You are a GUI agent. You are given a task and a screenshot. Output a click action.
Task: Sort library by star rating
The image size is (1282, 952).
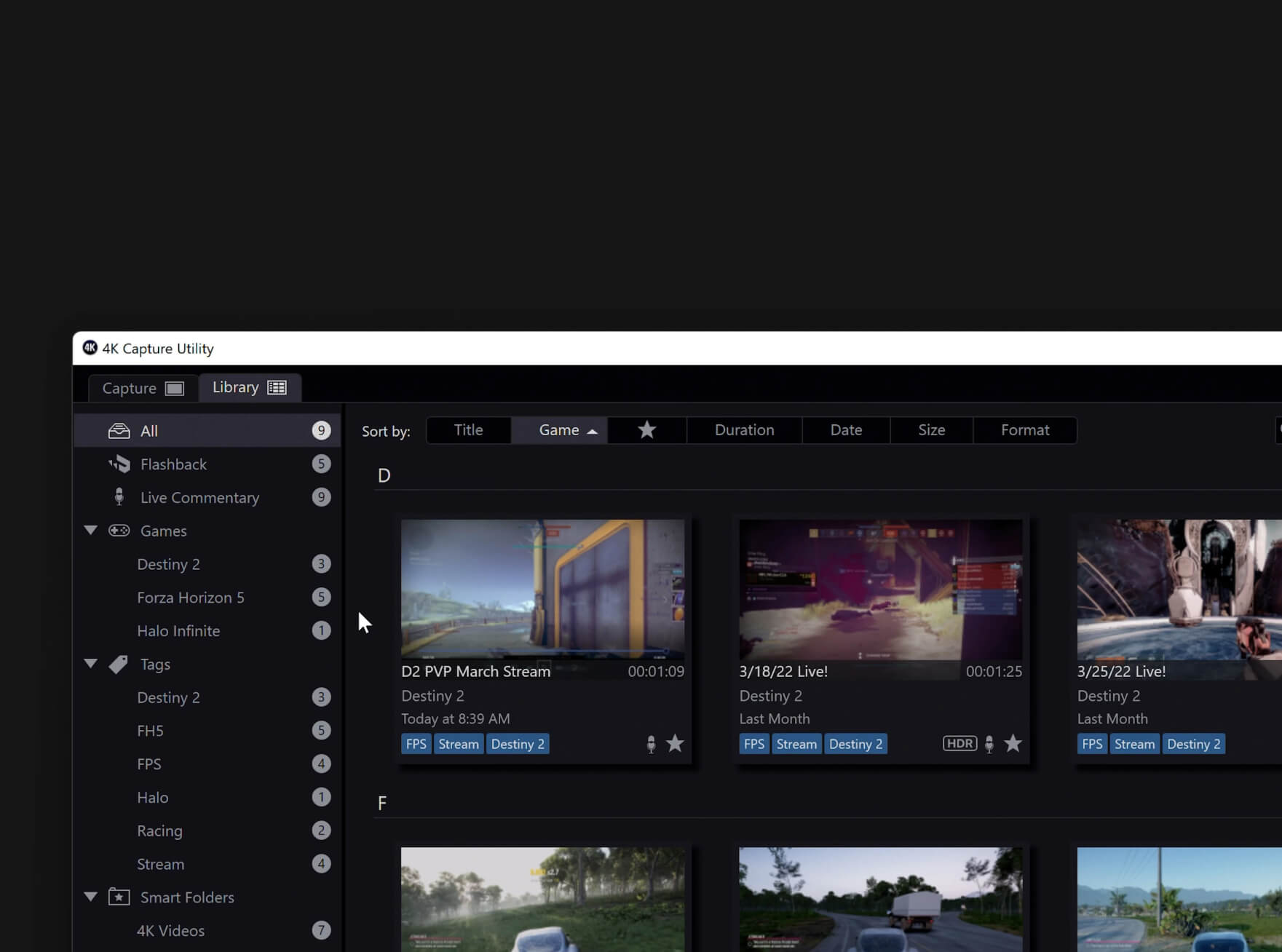click(646, 430)
